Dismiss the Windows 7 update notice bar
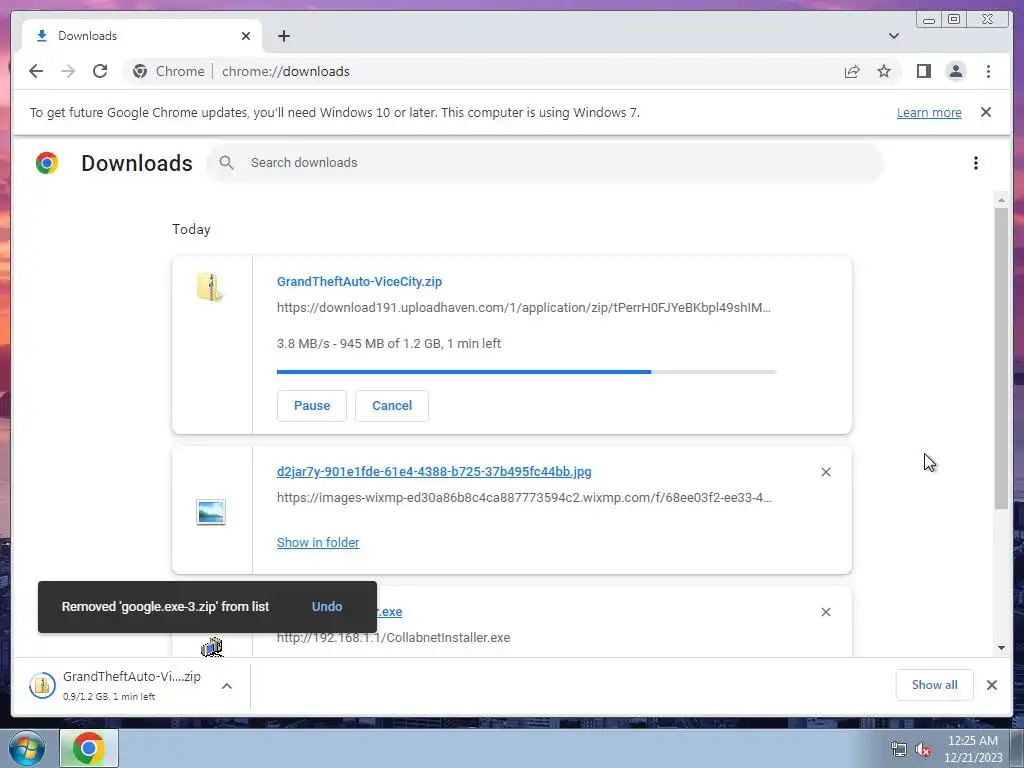 (986, 112)
